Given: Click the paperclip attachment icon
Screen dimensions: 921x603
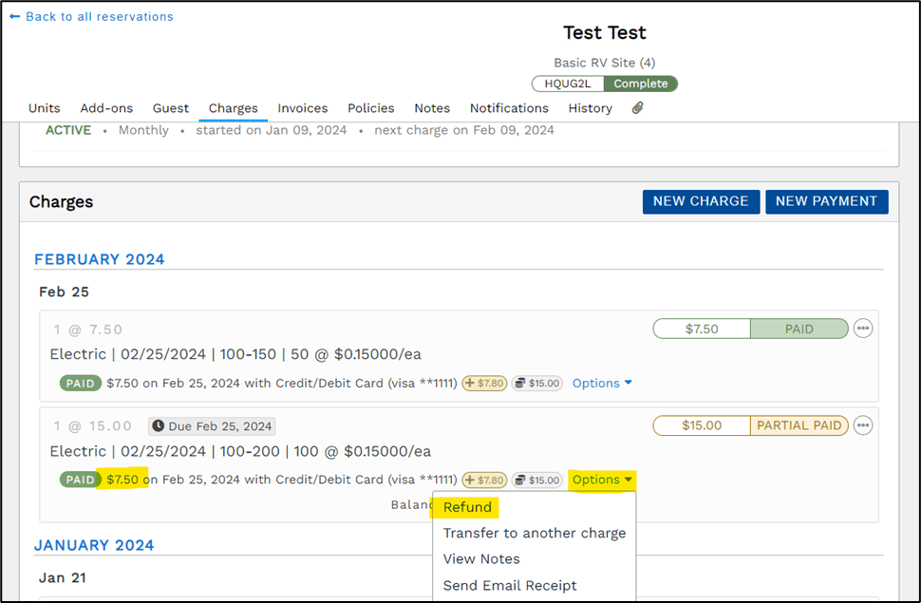Looking at the screenshot, I should click(x=637, y=108).
